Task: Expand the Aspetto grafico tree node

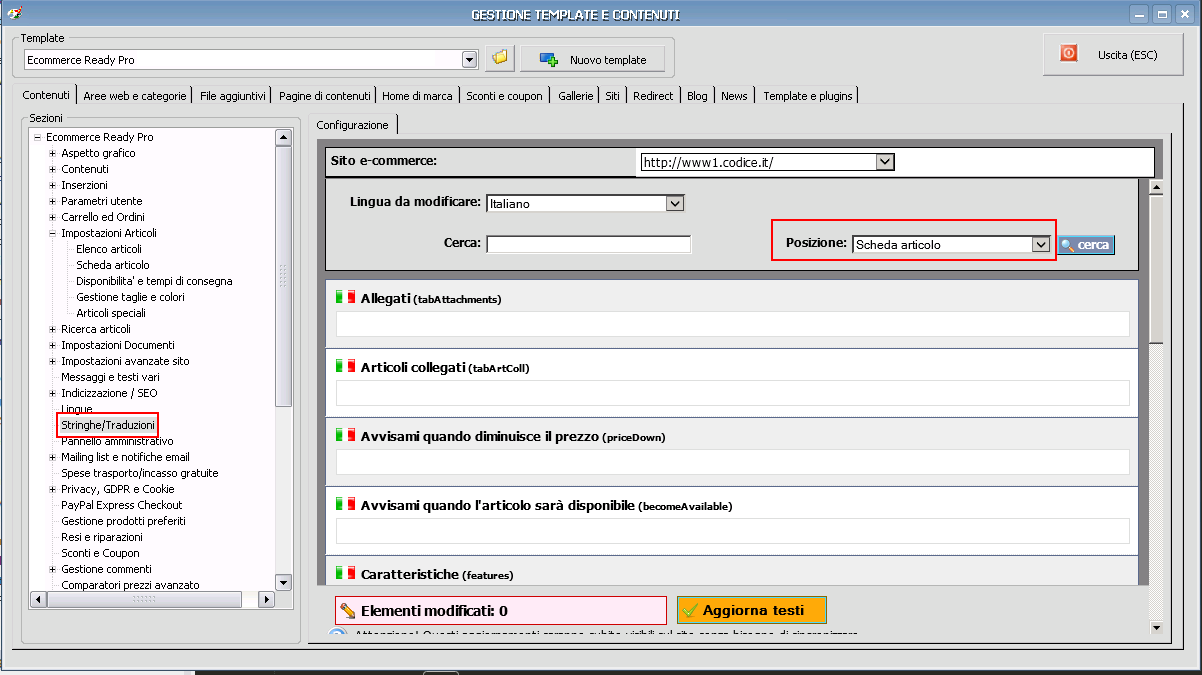Action: 52,153
